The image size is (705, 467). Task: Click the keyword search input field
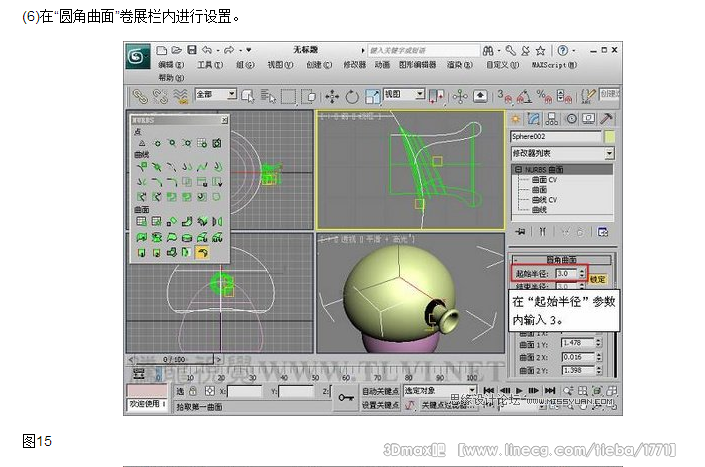424,50
